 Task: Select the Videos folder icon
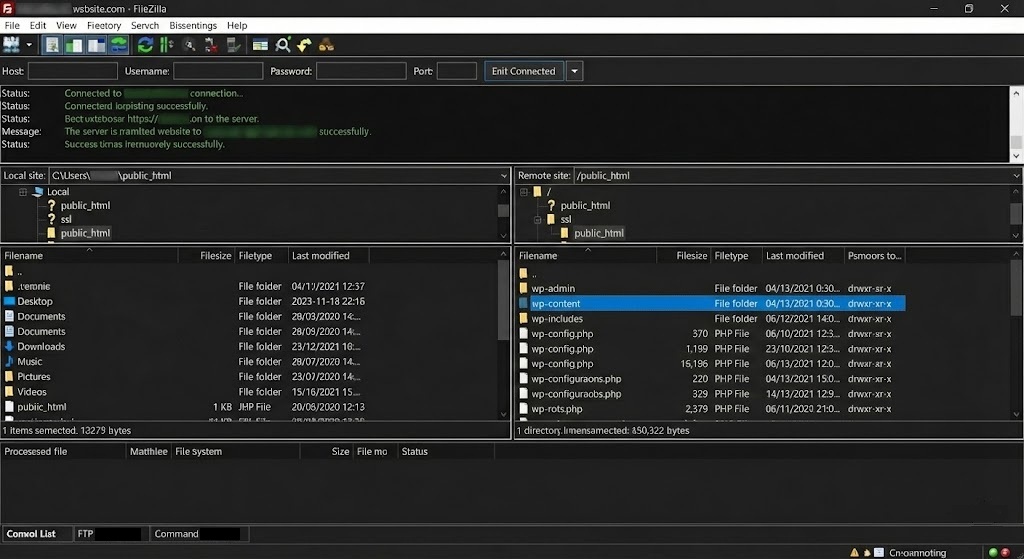click(x=9, y=392)
